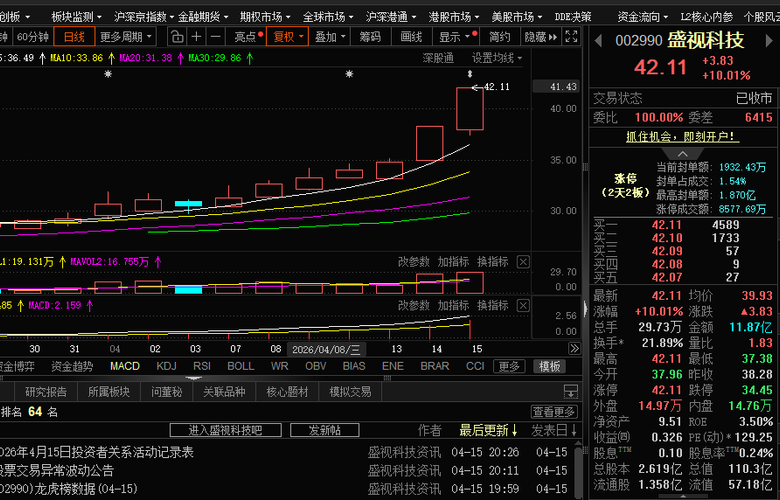The image size is (780, 500).
Task: Click the panel collapse-down icon
Action: point(571,392)
